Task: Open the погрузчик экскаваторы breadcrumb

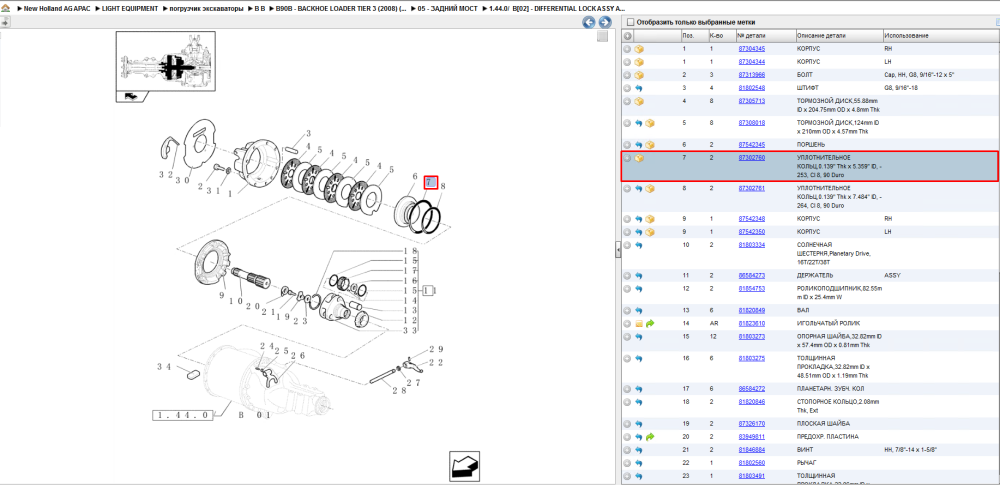Action: pos(207,10)
